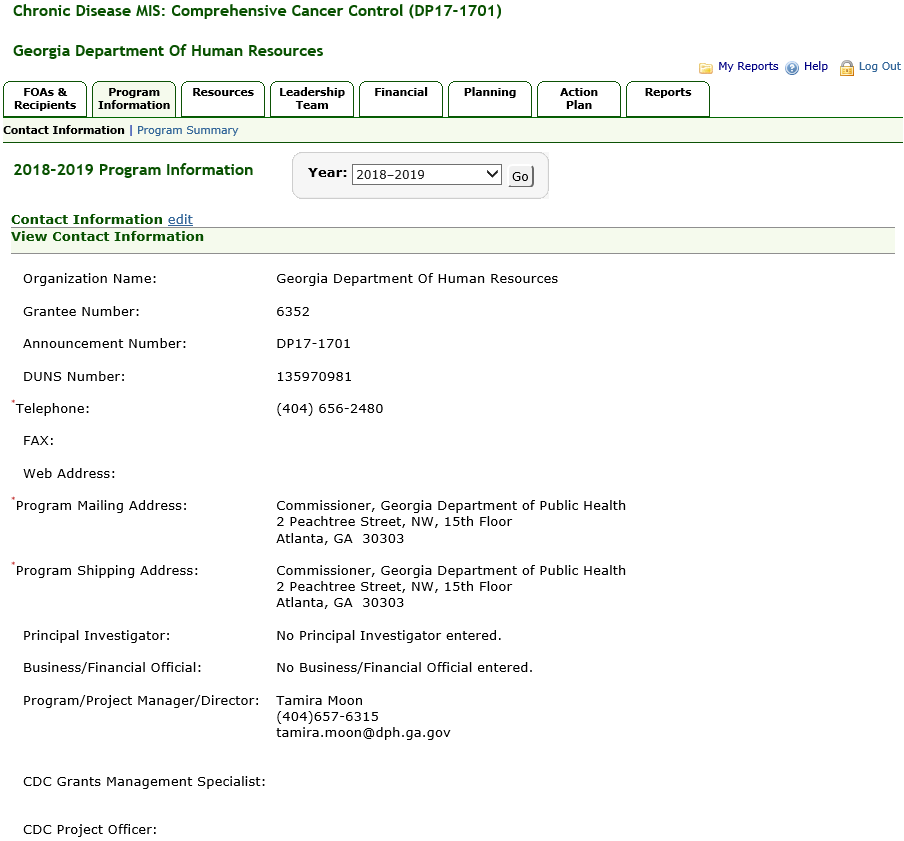Select the Program Information tab
The width and height of the screenshot is (904, 841).
pos(134,99)
